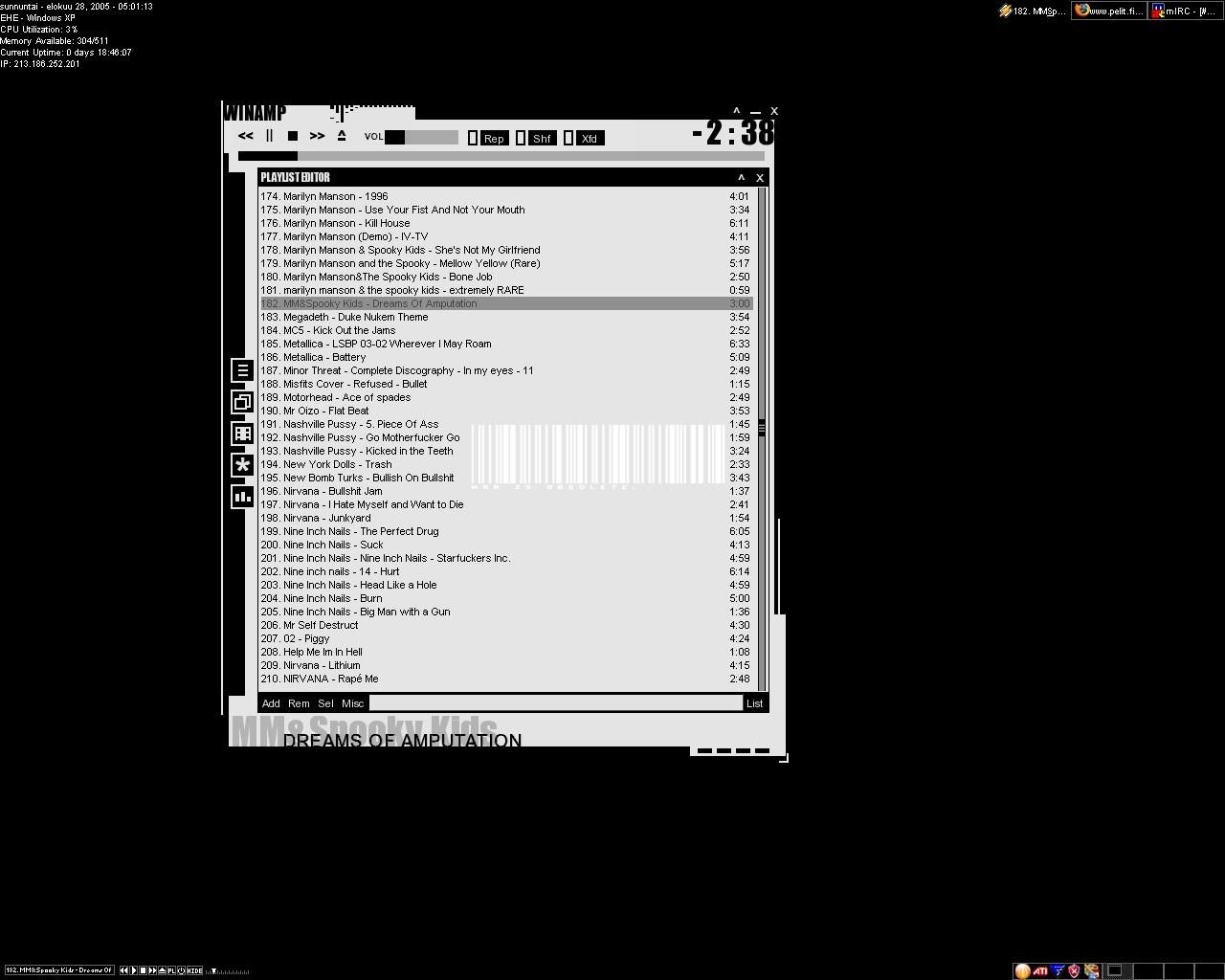The height and width of the screenshot is (980, 1225).
Task: Click the mini player bar position slider
Action: tap(230, 971)
